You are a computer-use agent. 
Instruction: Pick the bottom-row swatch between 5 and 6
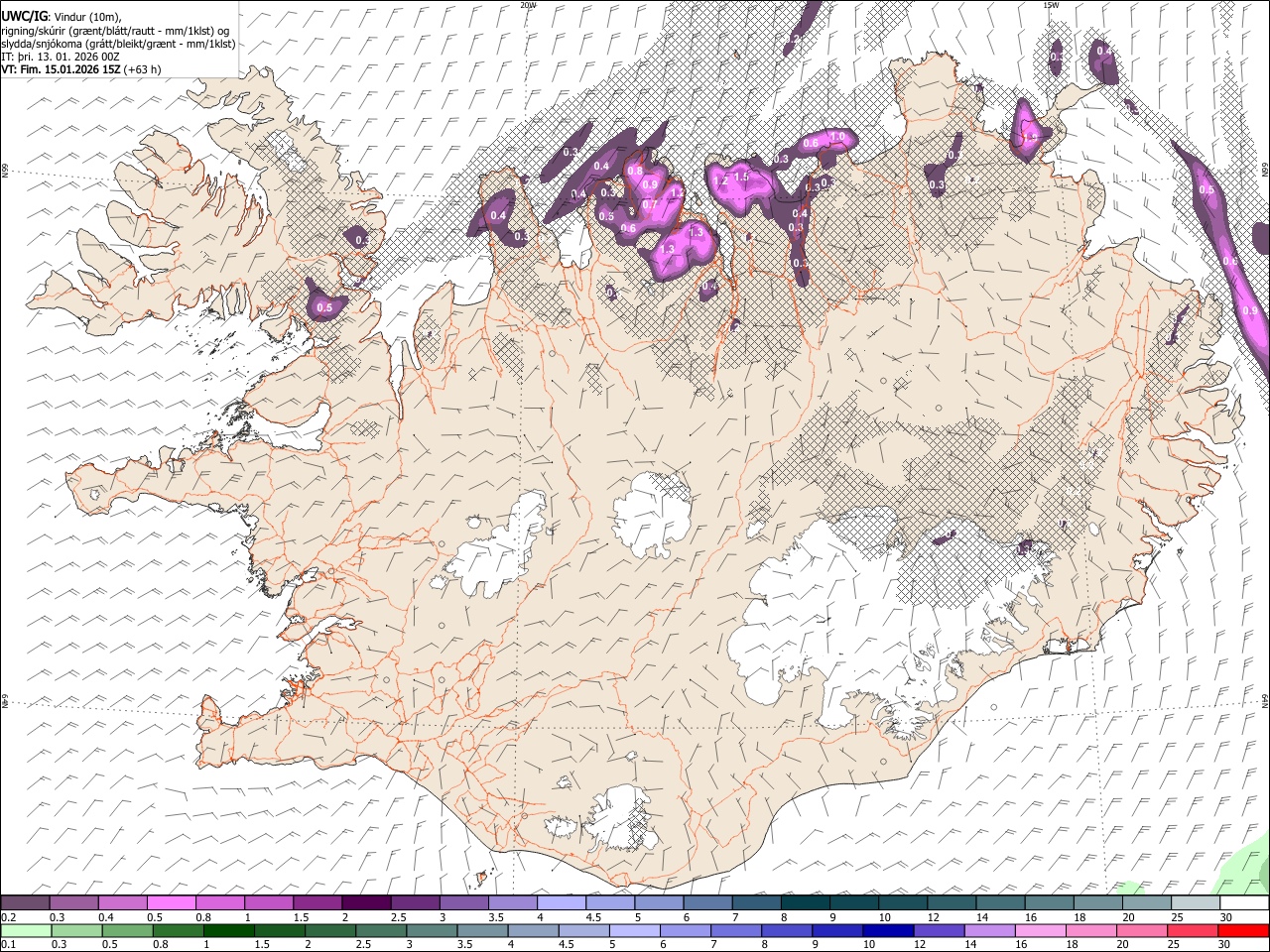click(x=635, y=930)
